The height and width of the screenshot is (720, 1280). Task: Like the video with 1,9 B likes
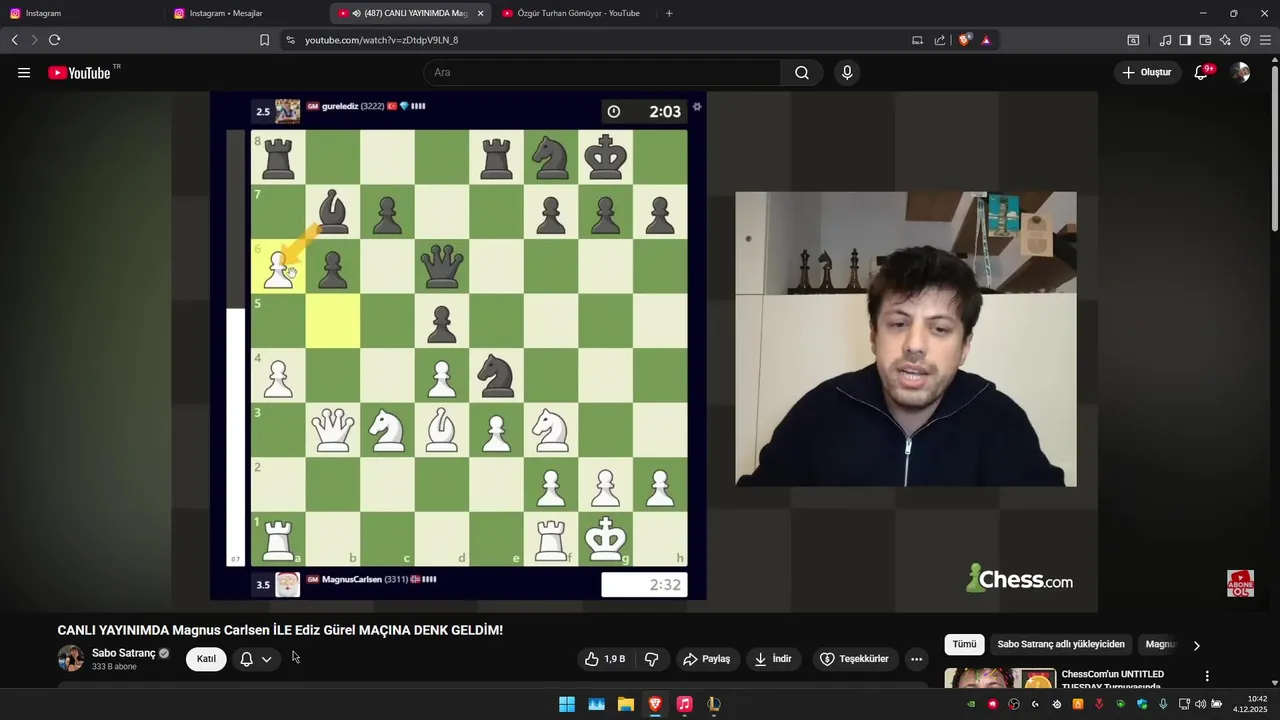604,659
